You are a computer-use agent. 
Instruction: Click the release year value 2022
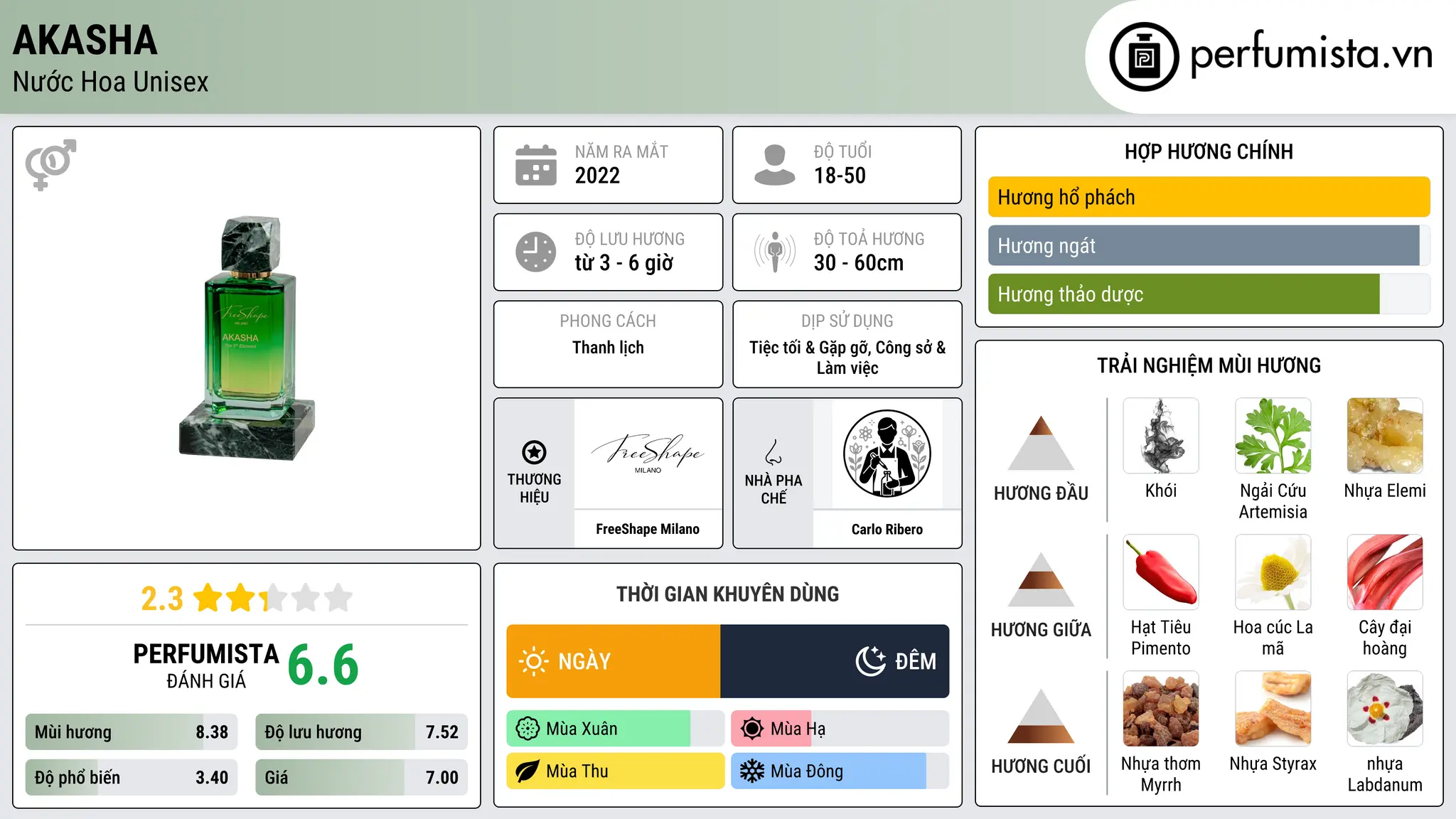[x=597, y=176]
